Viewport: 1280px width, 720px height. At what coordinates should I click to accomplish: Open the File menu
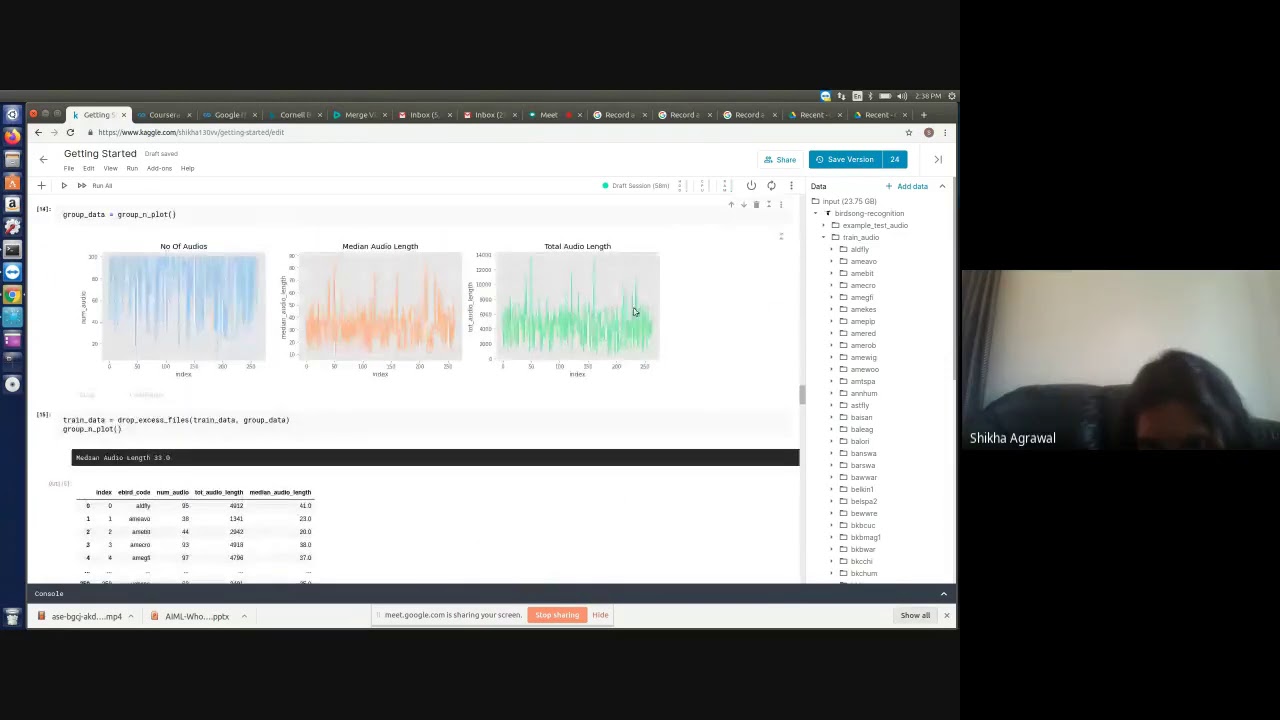point(69,168)
